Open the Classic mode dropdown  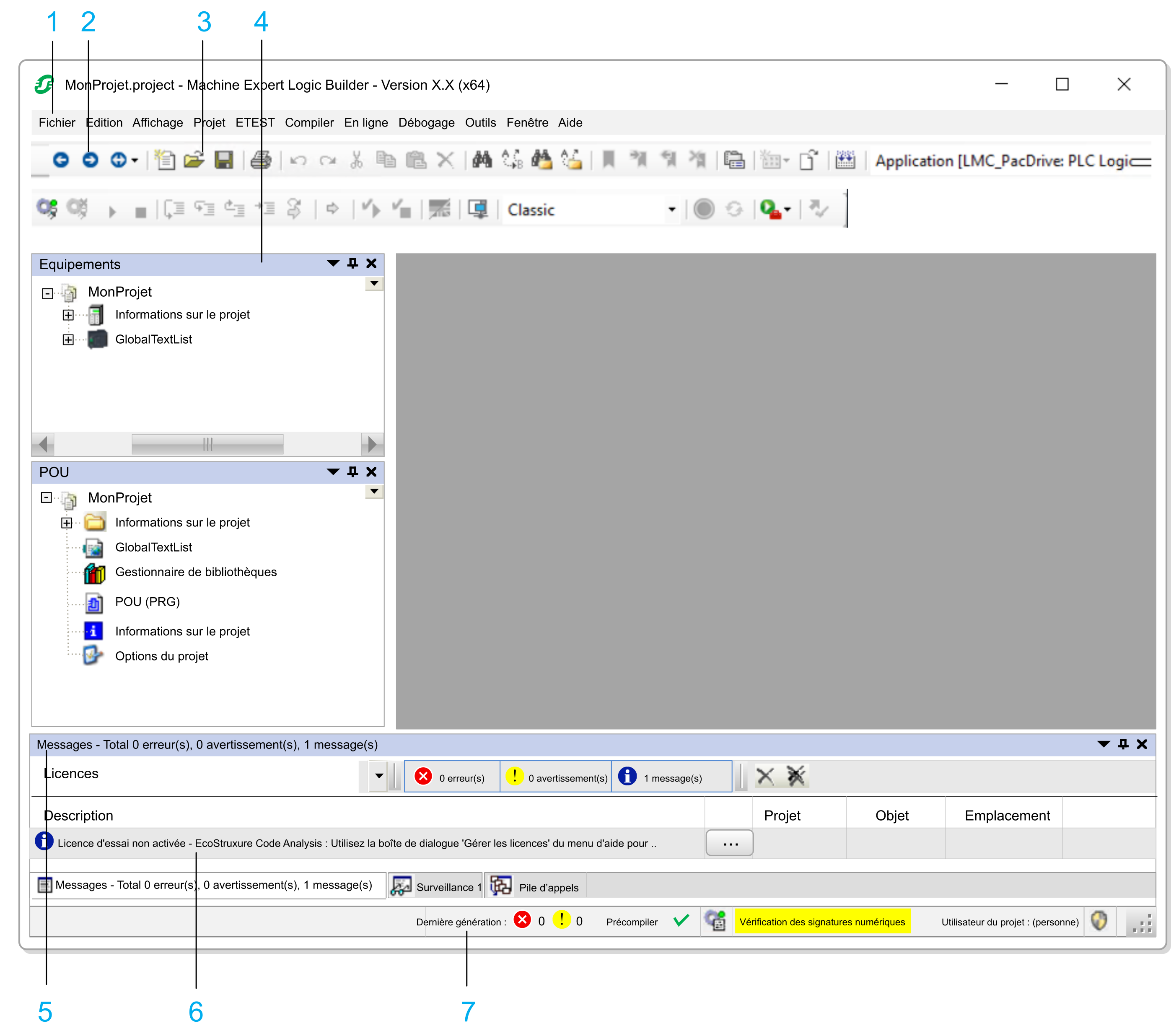tap(671, 210)
